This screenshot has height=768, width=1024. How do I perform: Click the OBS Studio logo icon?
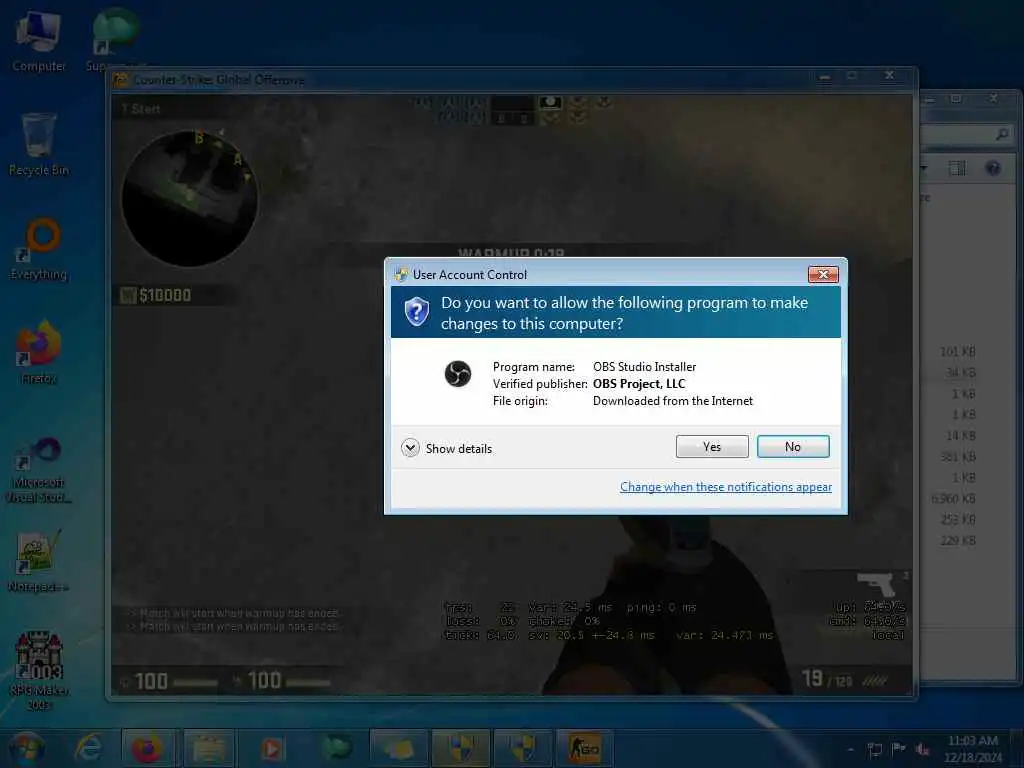(x=458, y=374)
